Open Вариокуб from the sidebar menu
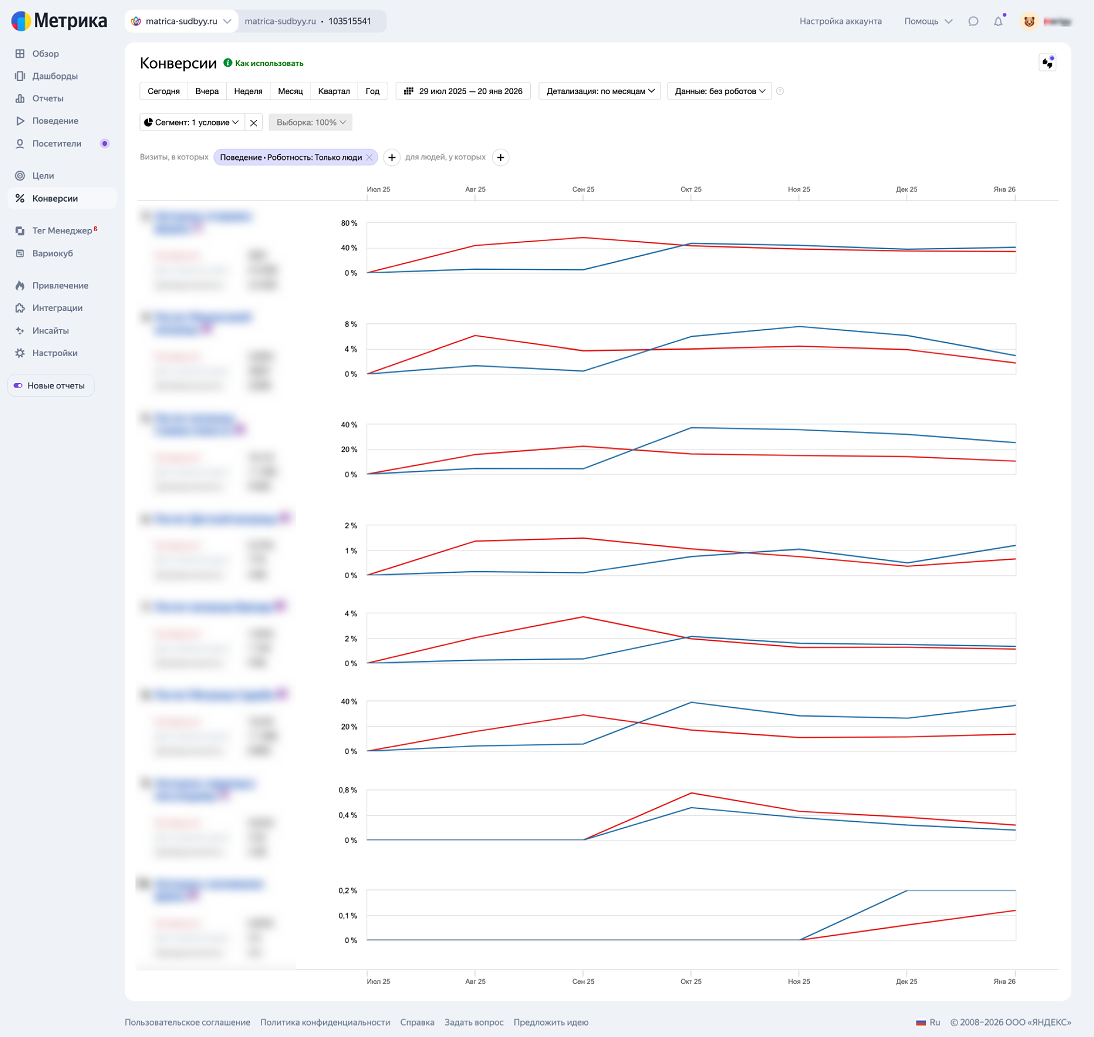The image size is (1094, 1037). (52, 253)
